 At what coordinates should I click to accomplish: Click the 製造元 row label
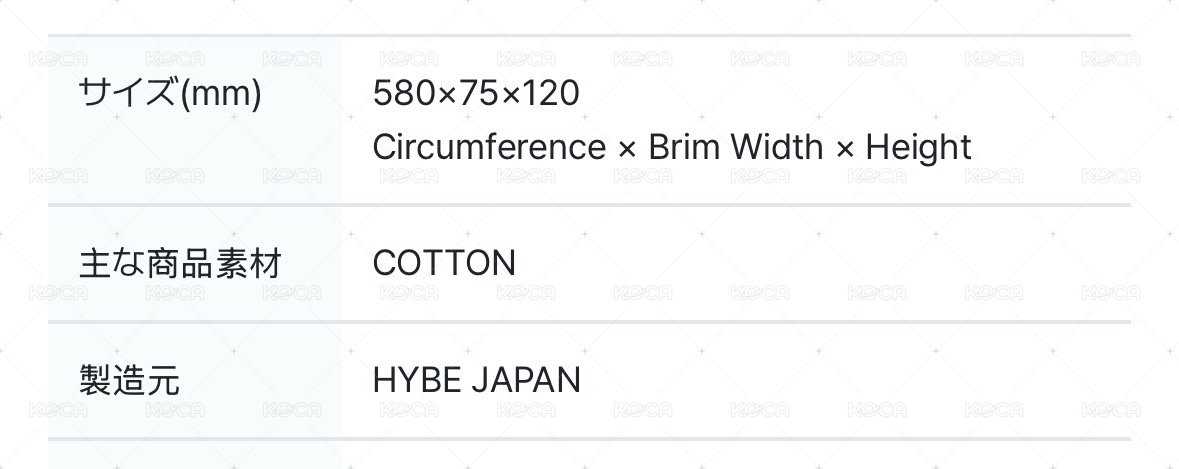coord(129,381)
